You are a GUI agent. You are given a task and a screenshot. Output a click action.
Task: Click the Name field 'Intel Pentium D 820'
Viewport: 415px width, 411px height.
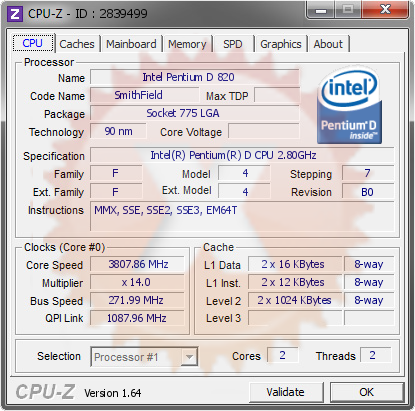click(195, 77)
